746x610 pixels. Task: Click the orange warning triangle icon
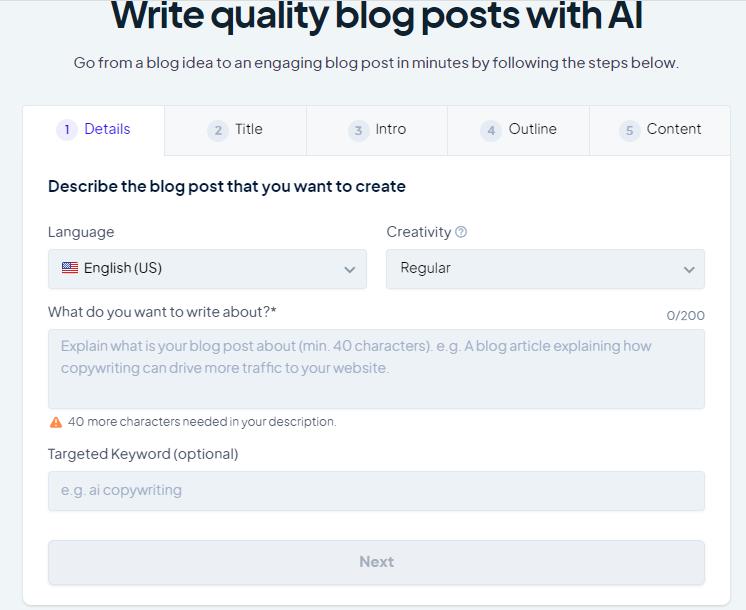tap(56, 422)
